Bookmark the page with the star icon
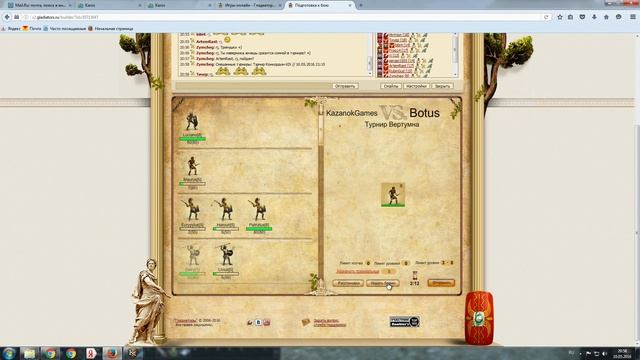 point(560,17)
